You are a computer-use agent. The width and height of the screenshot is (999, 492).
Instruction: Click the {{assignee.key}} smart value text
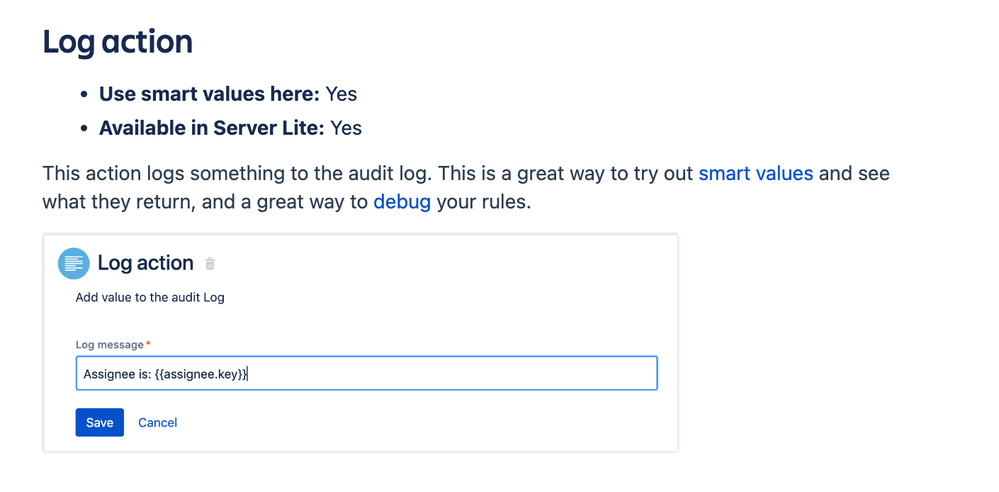[x=201, y=374]
